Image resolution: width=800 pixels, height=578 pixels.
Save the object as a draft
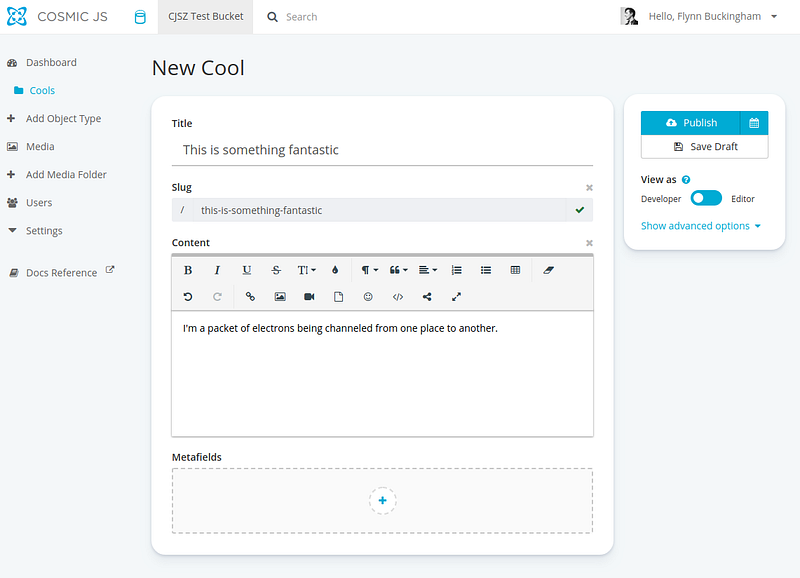tap(705, 147)
